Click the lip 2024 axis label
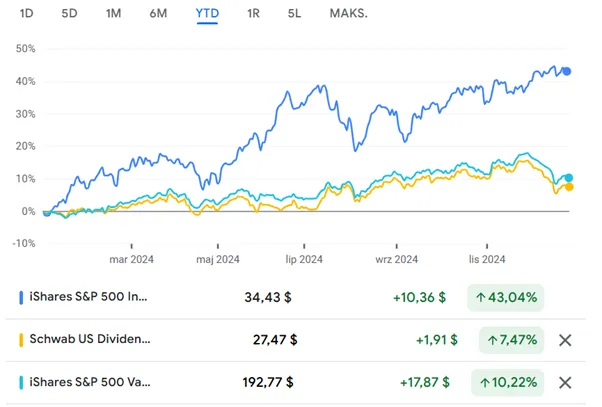The width and height of the screenshot is (602, 407). 304,260
